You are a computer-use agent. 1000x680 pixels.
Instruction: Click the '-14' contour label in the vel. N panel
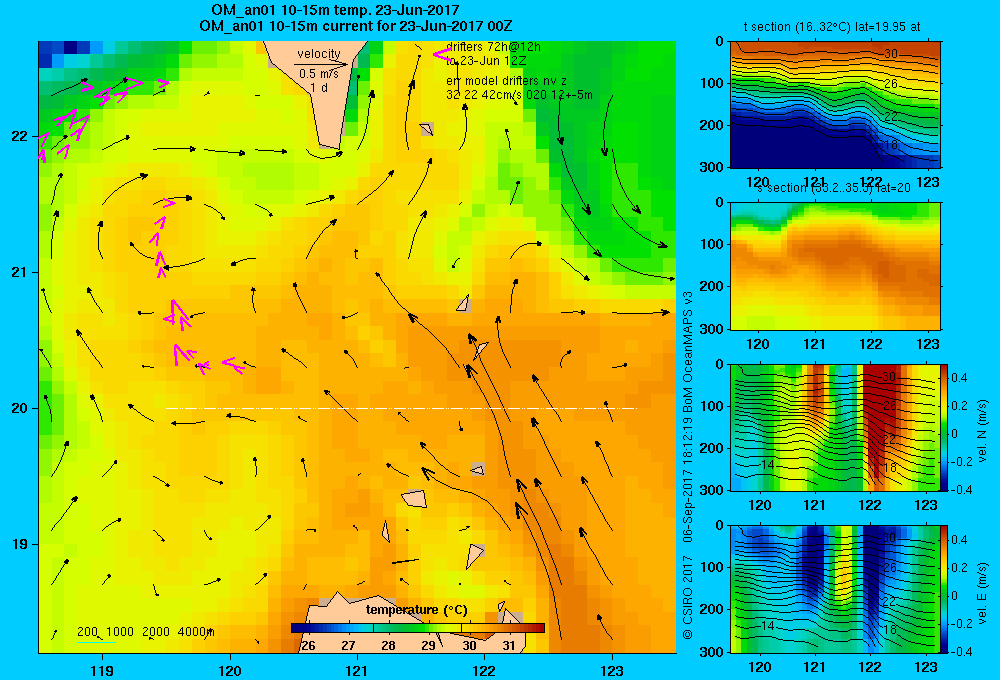[x=765, y=465]
